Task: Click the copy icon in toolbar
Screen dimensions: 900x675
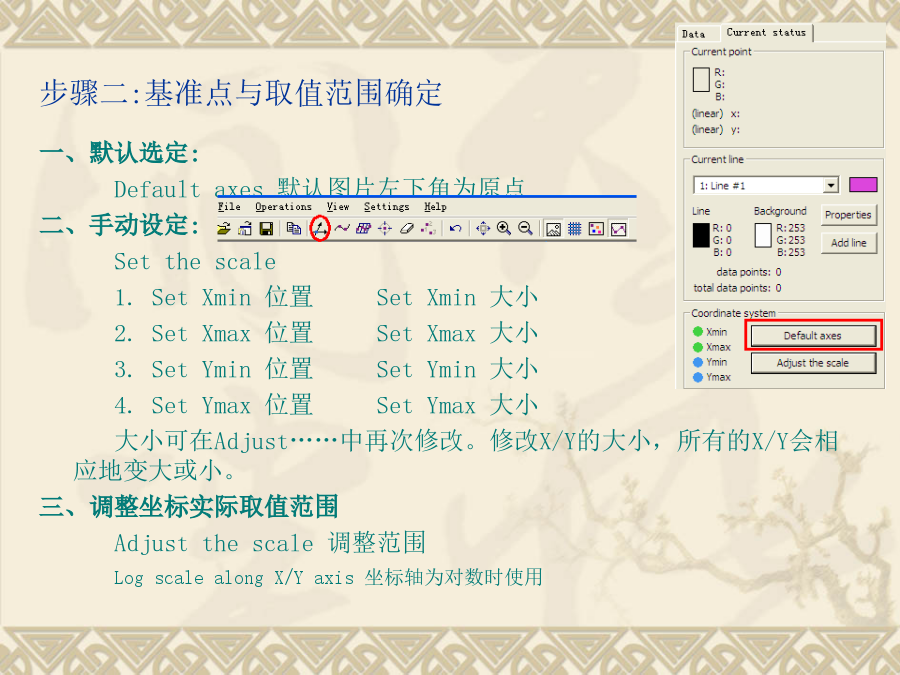Action: tap(293, 229)
